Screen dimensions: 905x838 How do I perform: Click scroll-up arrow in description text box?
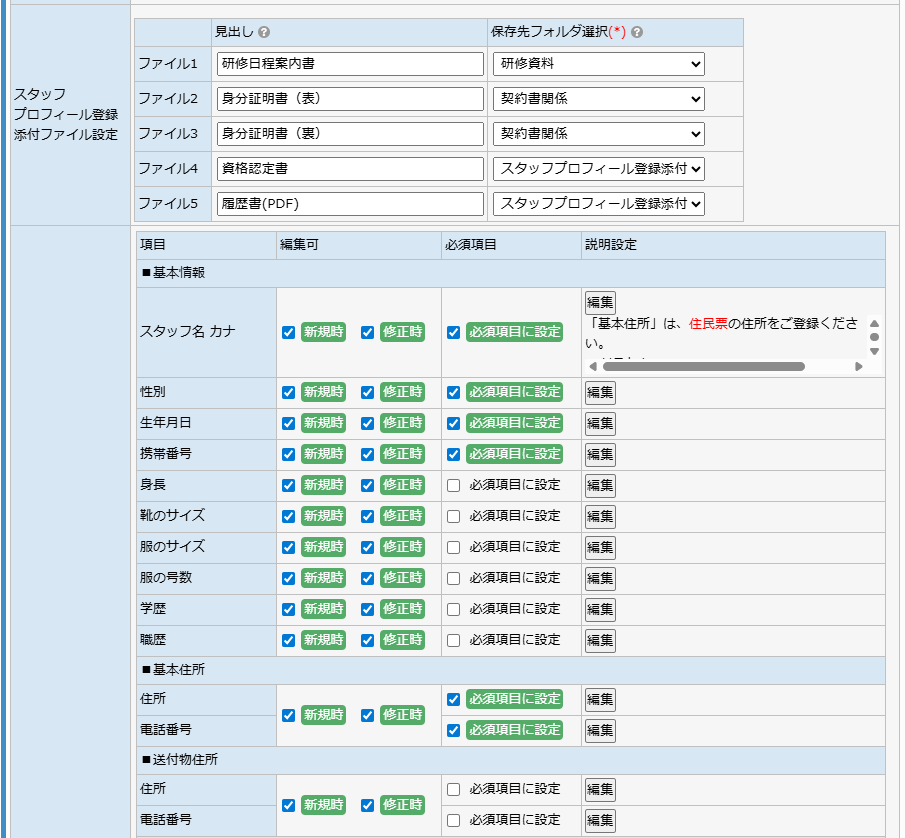874,324
